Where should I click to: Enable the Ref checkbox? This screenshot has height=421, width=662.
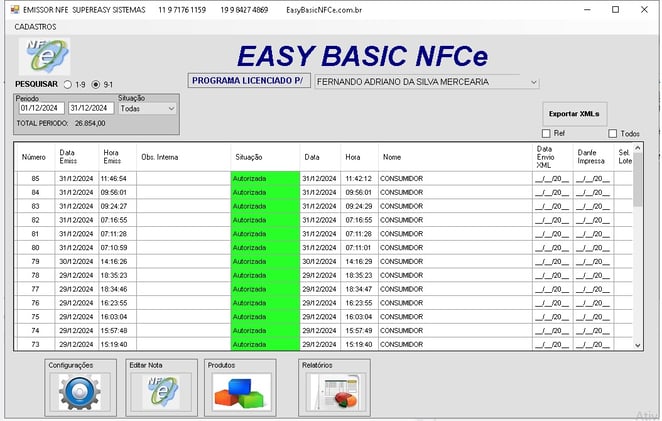pos(546,133)
